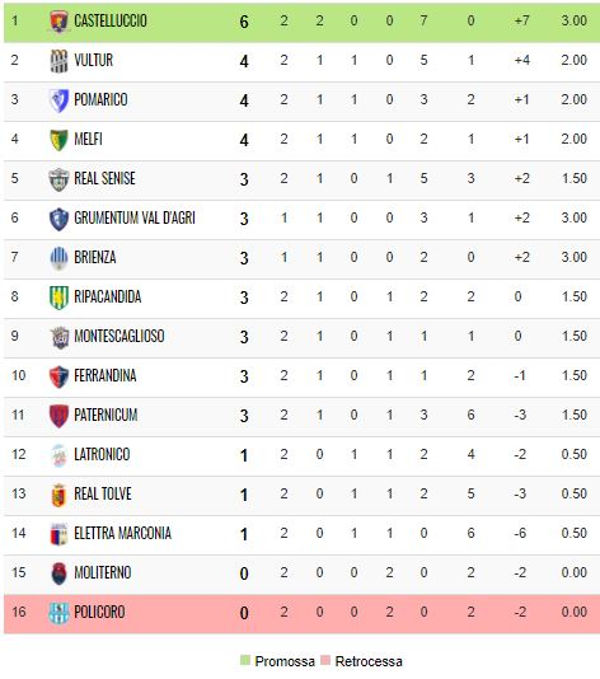Viewport: 600px width, 679px height.
Task: Open the LATRONICO team name link
Action: coord(102,454)
